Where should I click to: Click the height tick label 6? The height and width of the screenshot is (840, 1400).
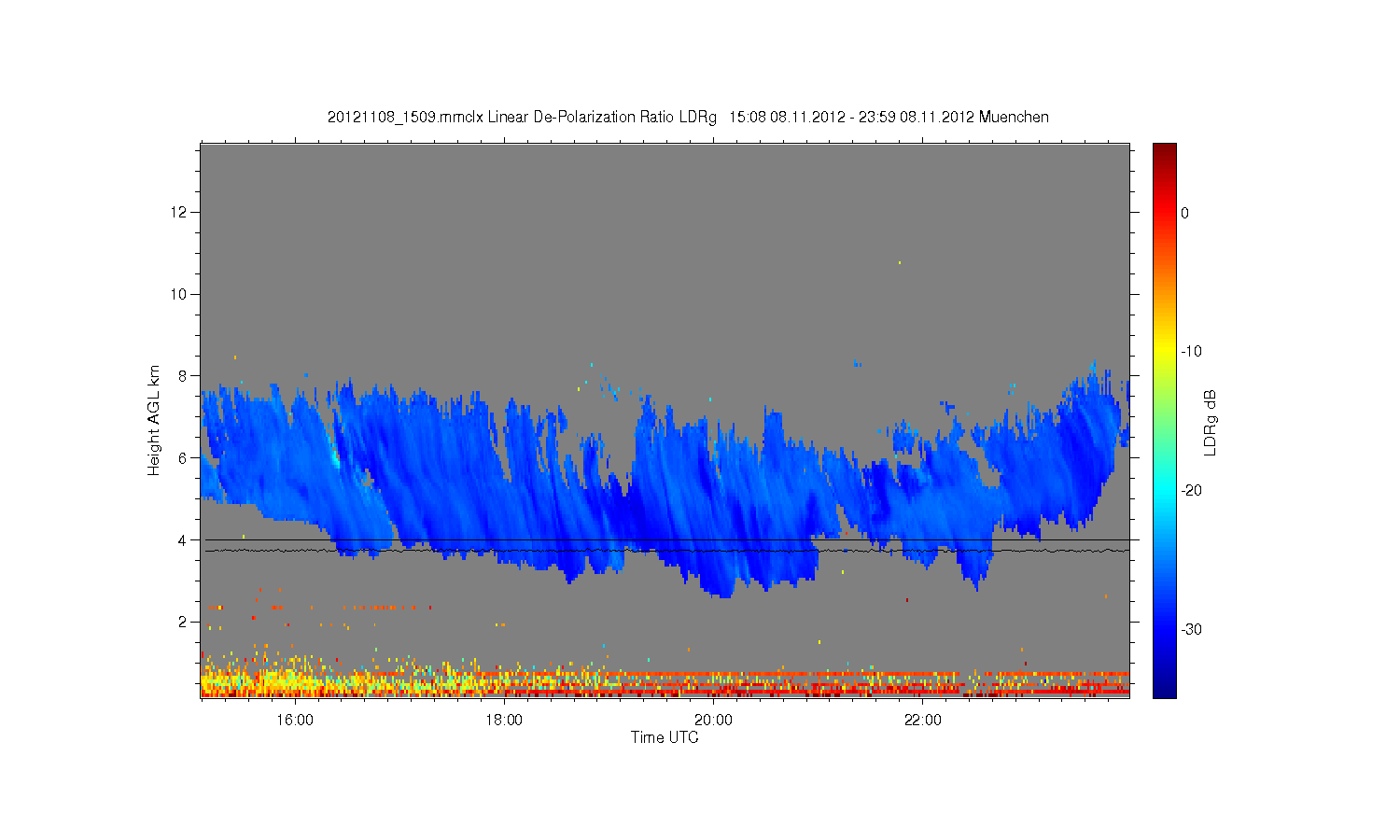(183, 458)
